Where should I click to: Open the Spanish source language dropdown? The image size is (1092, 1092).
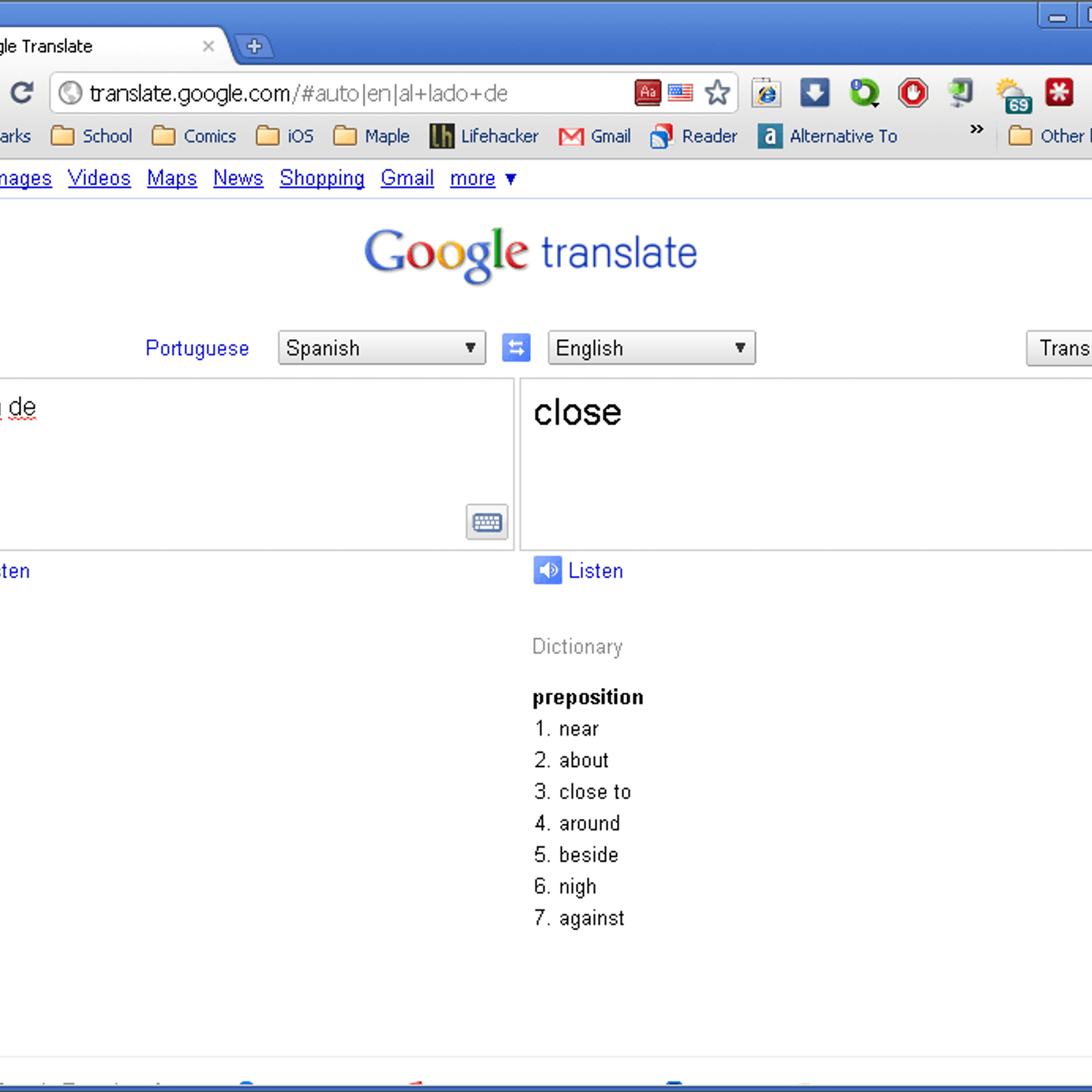(382, 347)
